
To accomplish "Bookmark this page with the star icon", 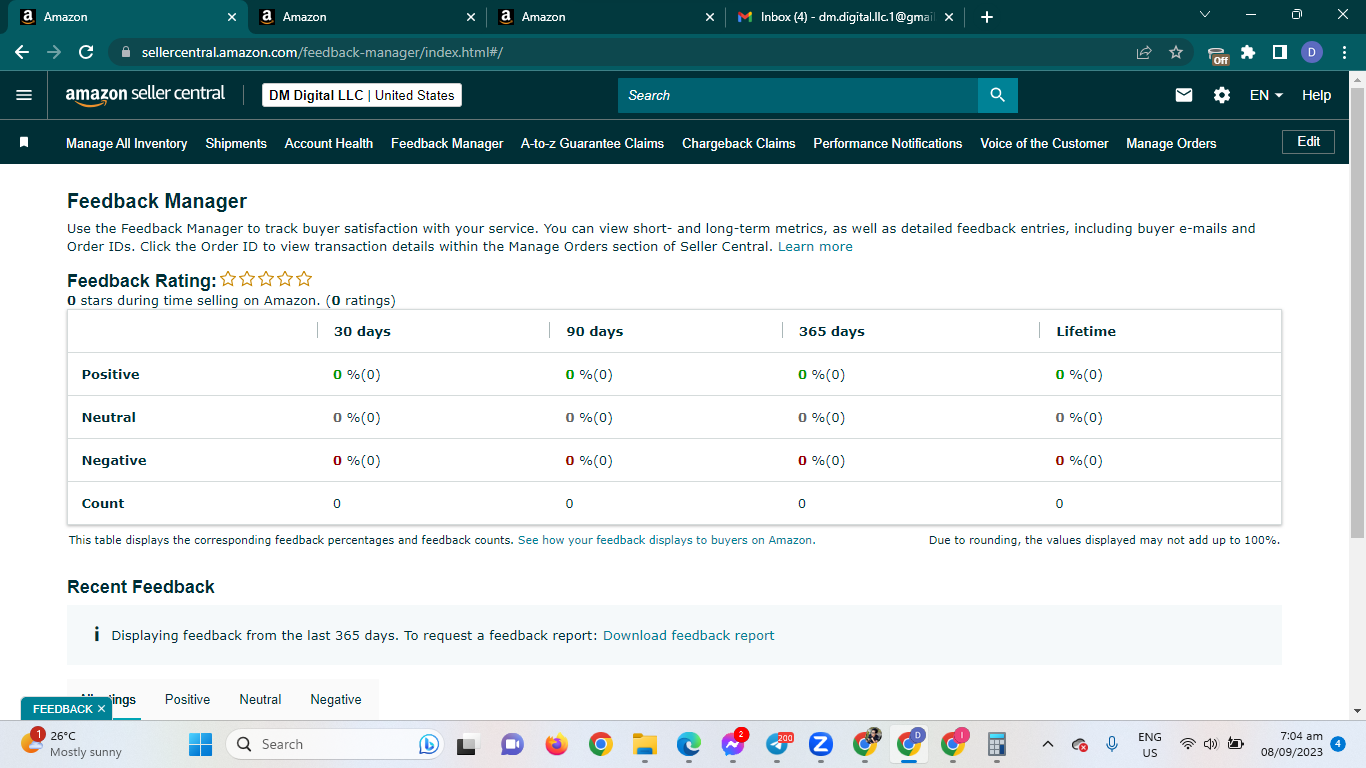I will click(x=1176, y=52).
